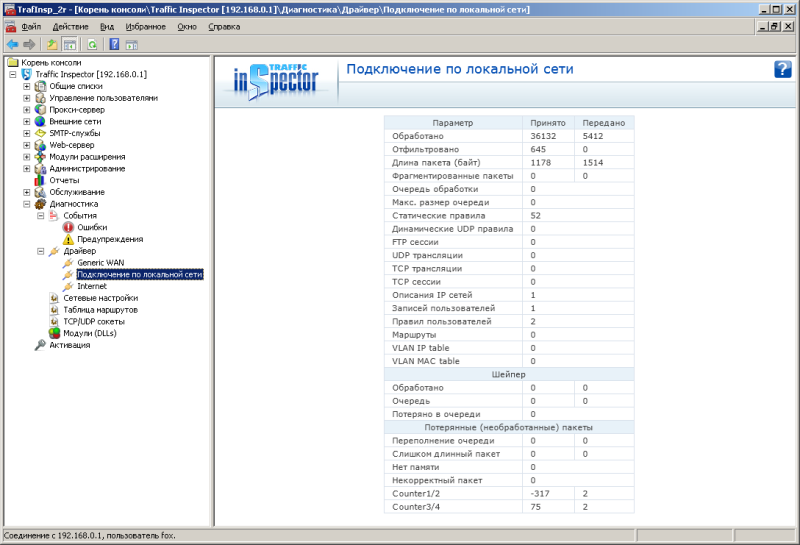The image size is (800, 545).
Task: Click the status bar connection text
Action: pos(89,535)
